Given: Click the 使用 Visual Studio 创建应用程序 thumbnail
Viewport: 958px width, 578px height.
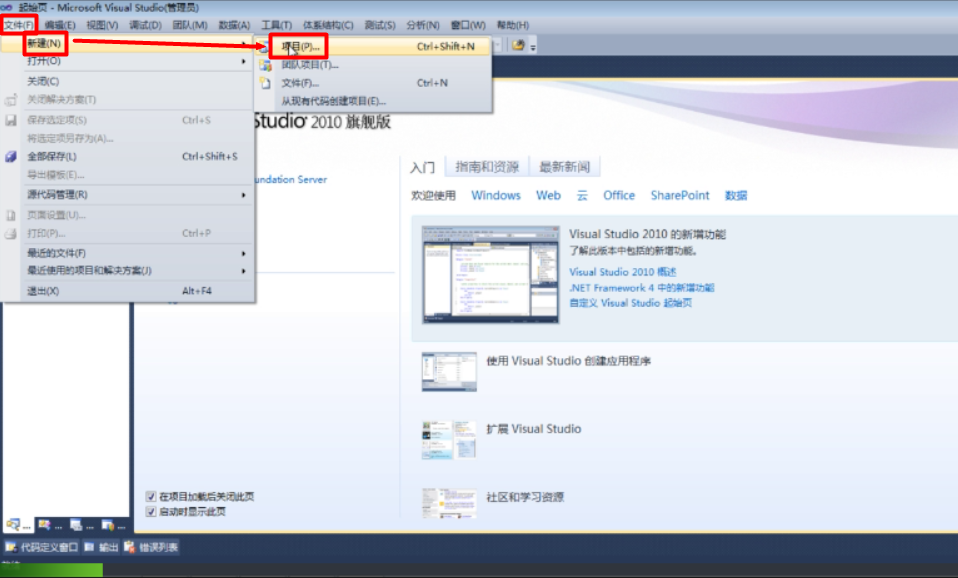Looking at the screenshot, I should click(x=449, y=371).
